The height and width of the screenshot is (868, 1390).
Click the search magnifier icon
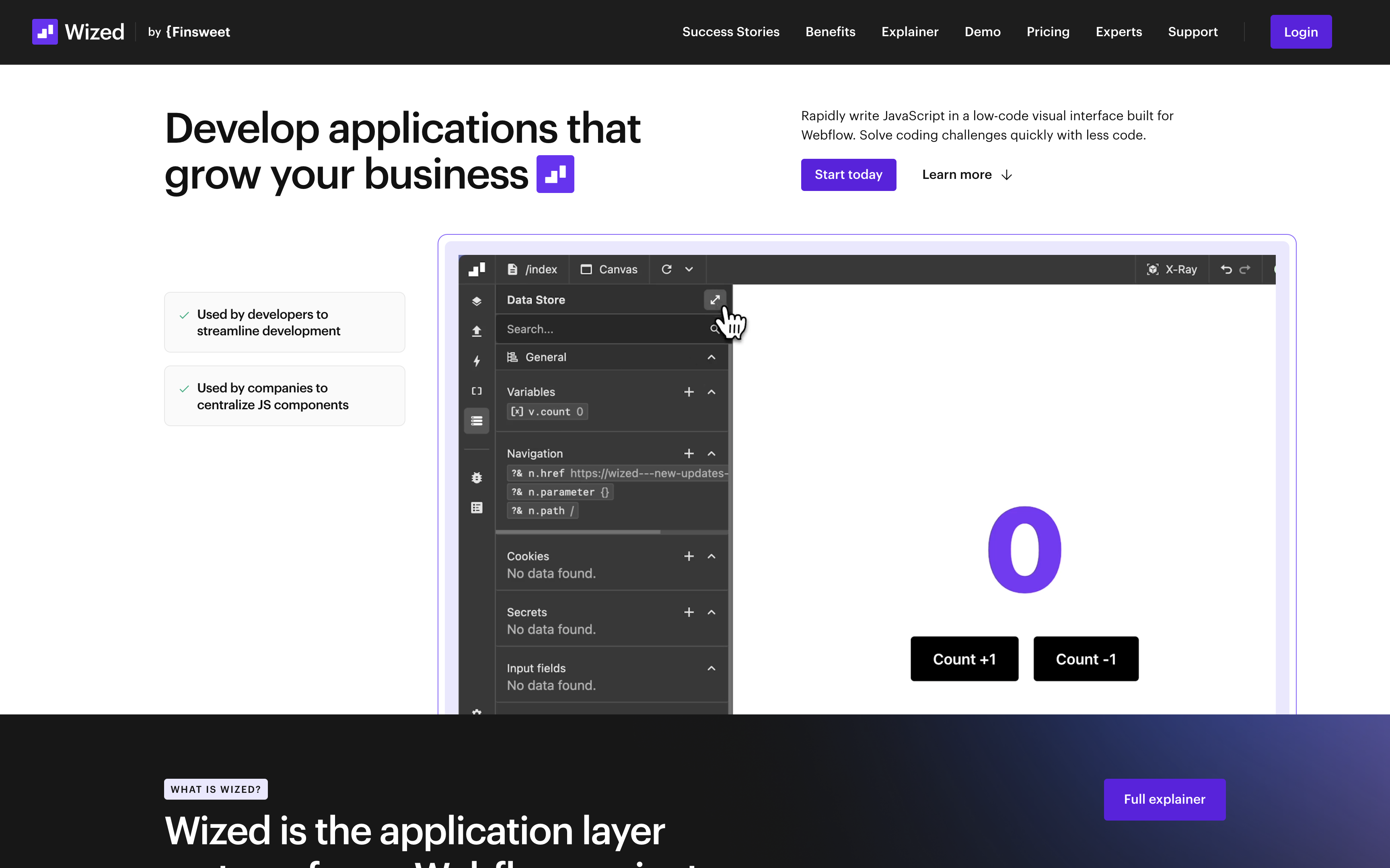[x=714, y=329]
